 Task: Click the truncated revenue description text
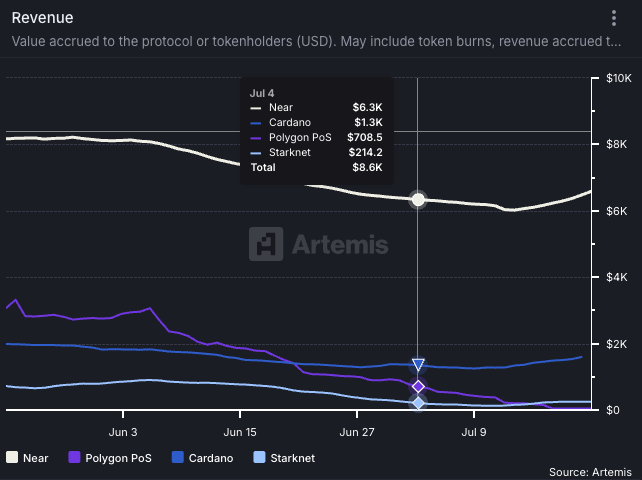tap(316, 41)
